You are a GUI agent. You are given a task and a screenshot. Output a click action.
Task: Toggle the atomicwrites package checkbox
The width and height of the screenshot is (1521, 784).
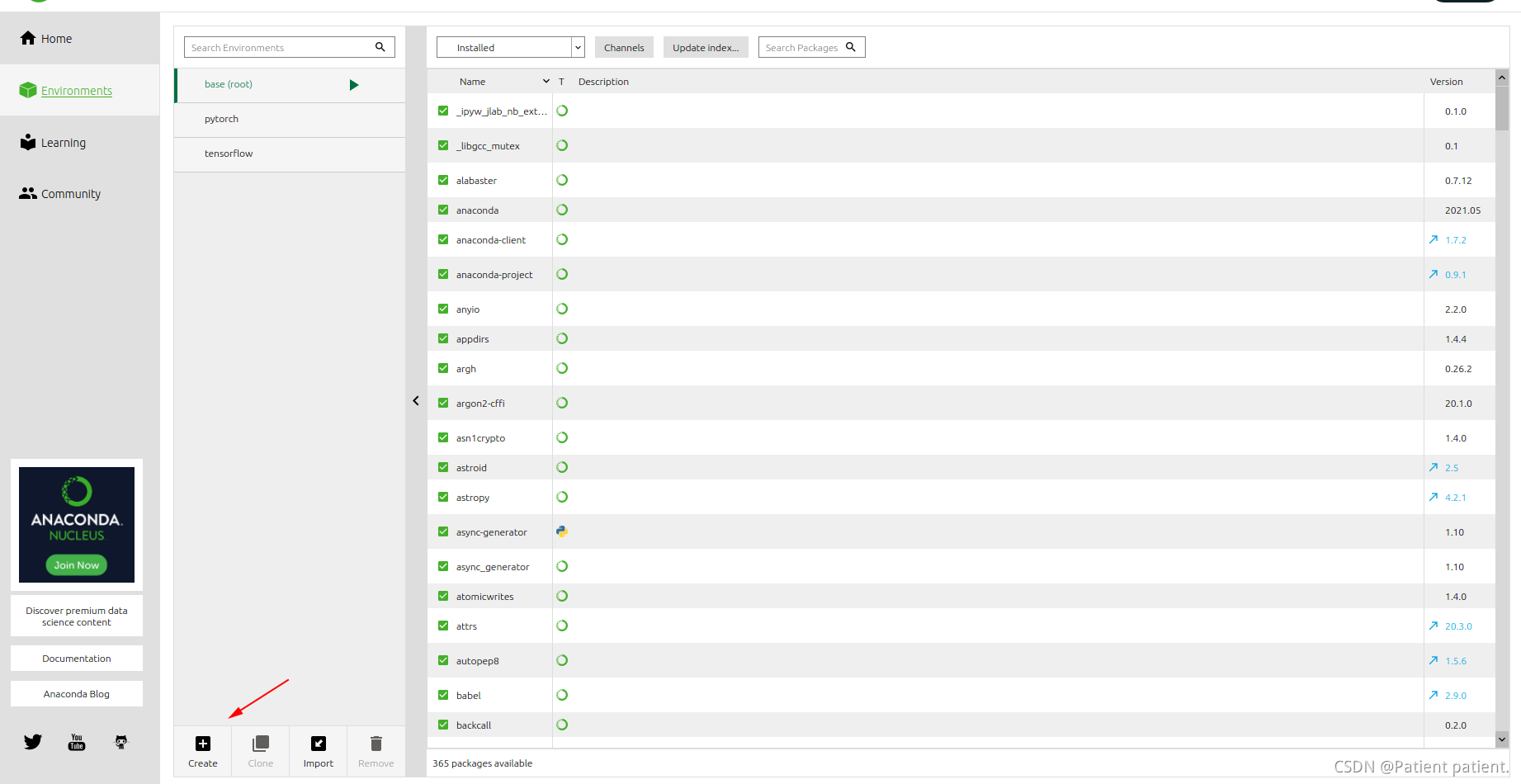coord(443,596)
